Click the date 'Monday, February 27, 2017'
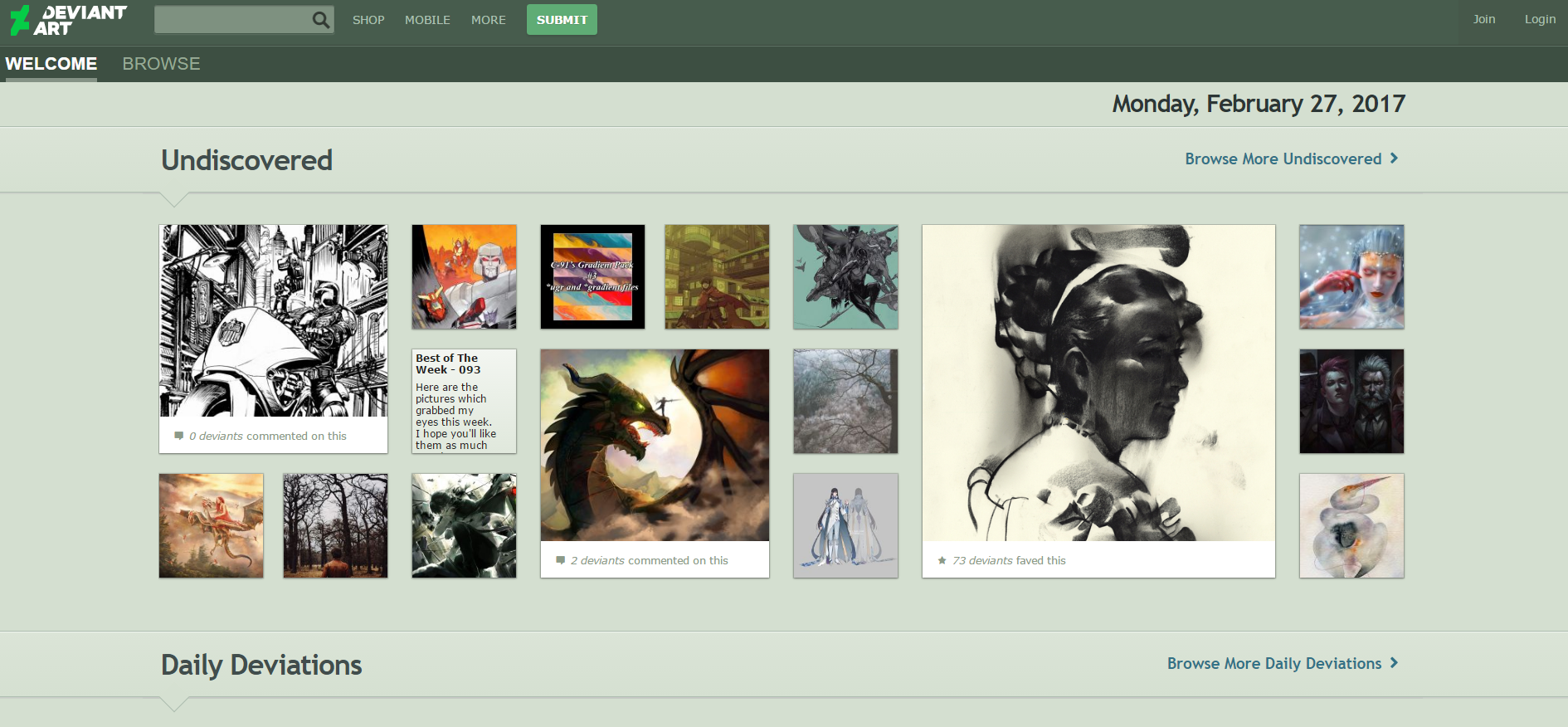1568x727 pixels. tap(1259, 104)
